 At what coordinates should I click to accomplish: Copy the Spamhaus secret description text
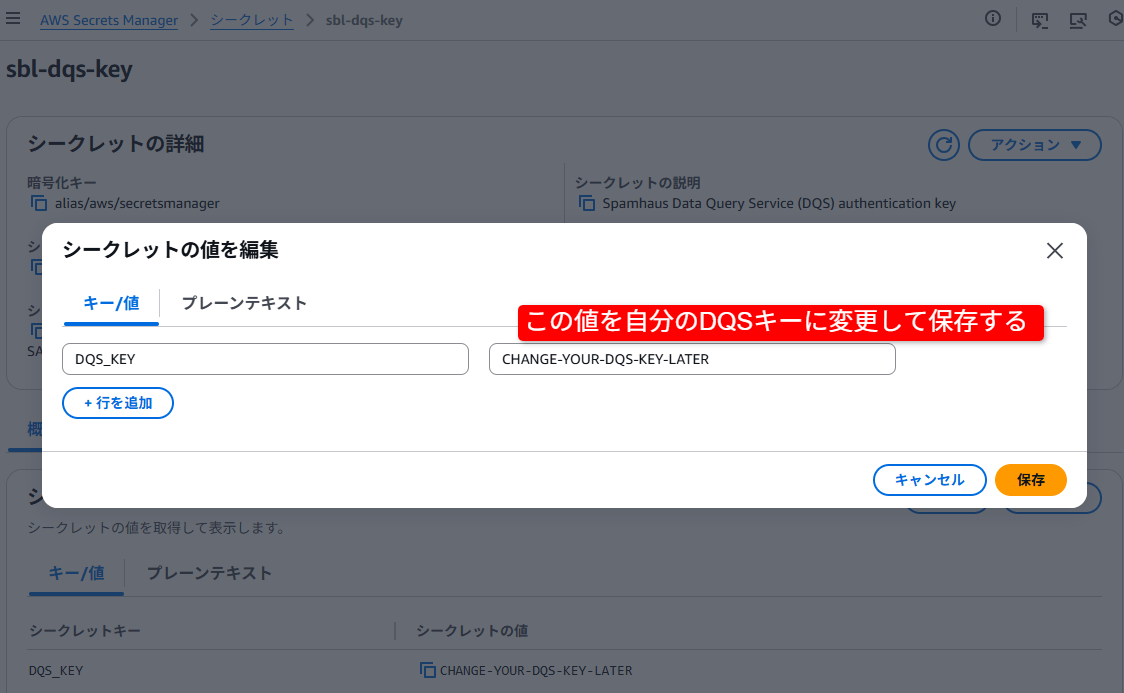click(587, 204)
